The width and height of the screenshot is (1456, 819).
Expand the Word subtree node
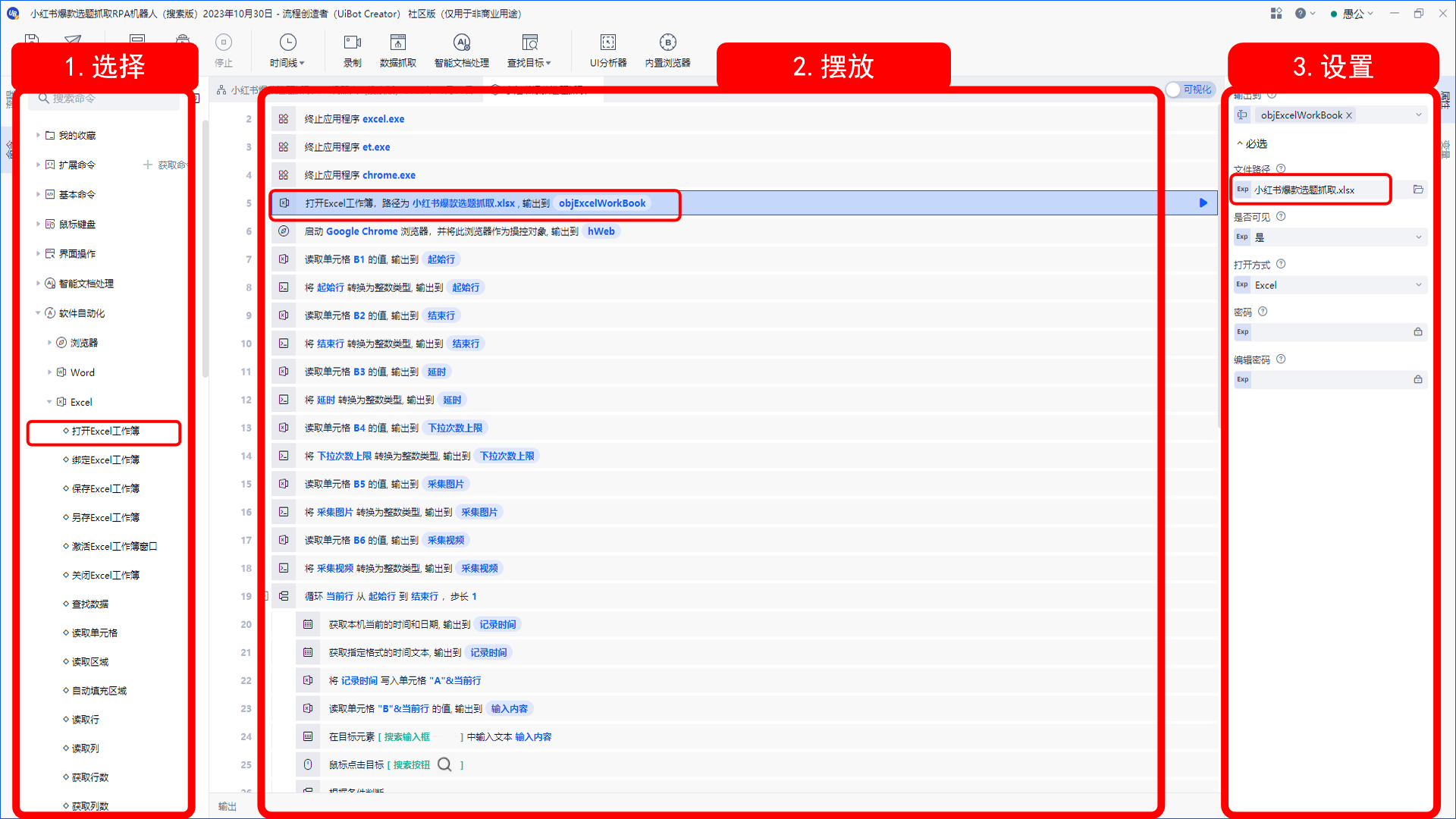click(50, 372)
